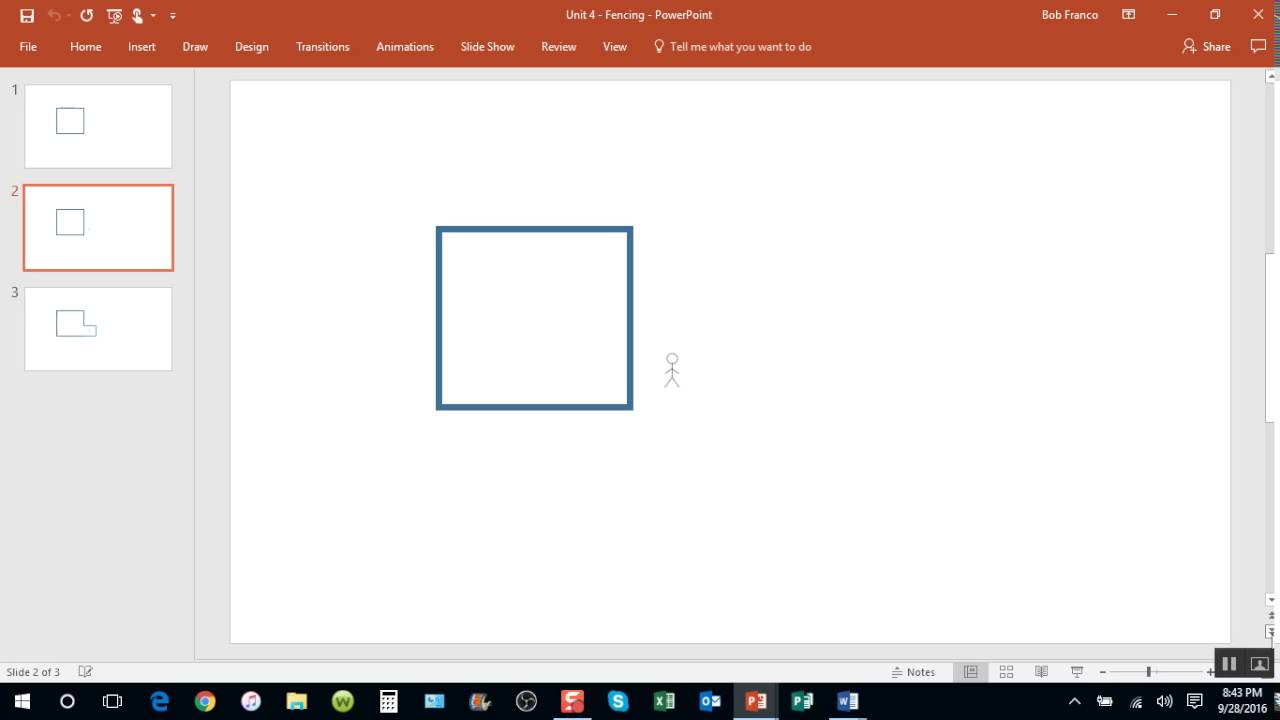Show hidden system tray icons
The image size is (1280, 720).
click(x=1075, y=701)
